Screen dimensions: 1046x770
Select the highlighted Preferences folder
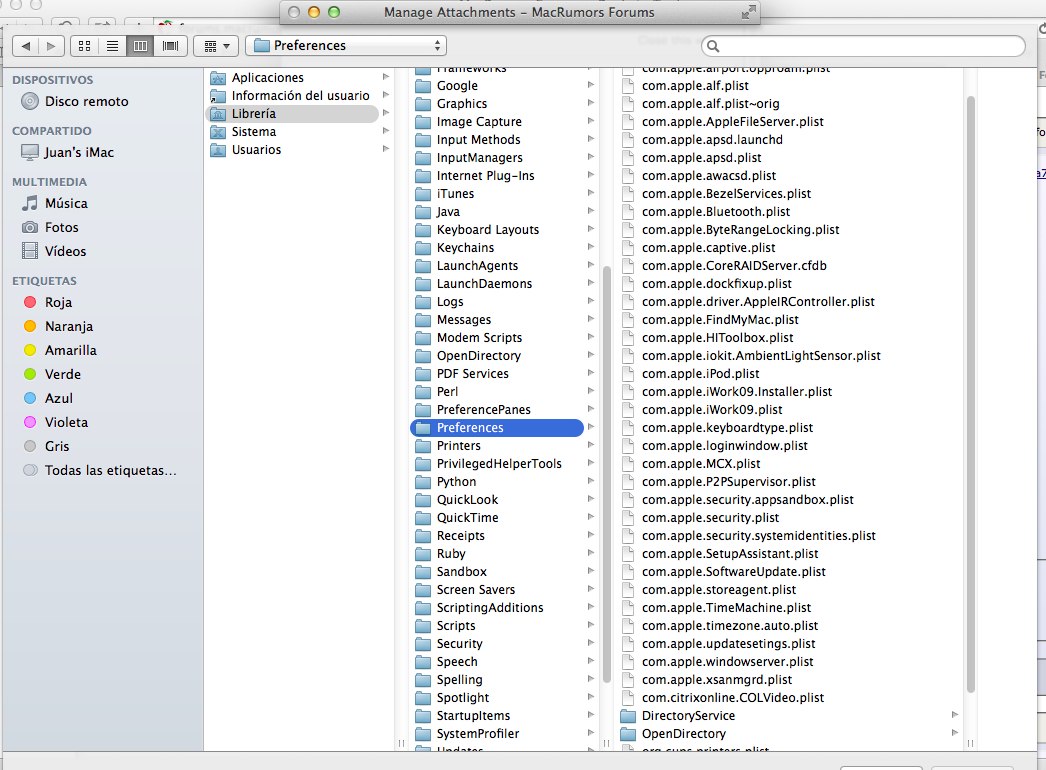(497, 428)
